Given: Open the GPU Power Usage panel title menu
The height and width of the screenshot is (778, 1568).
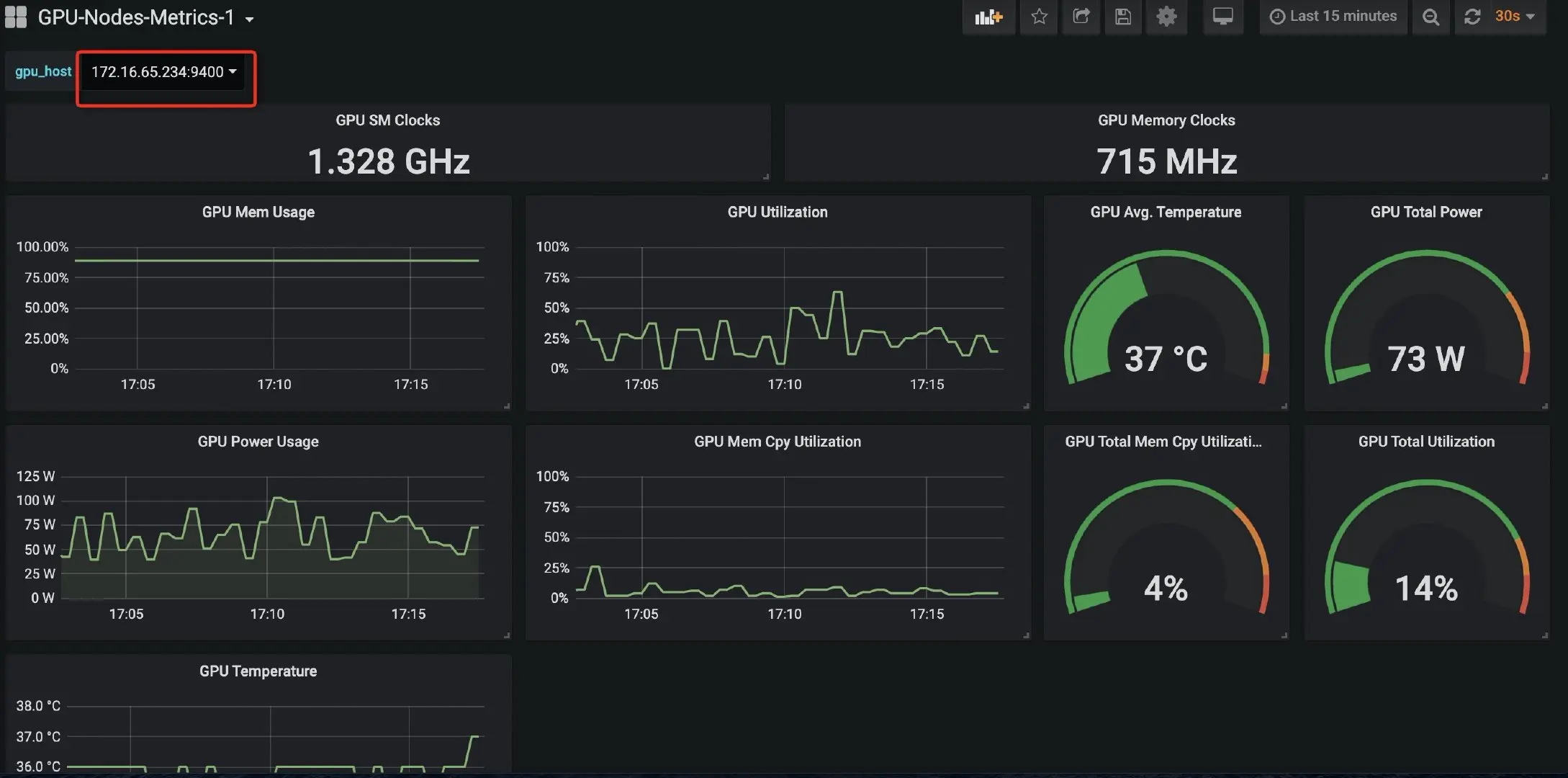Looking at the screenshot, I should [x=258, y=442].
